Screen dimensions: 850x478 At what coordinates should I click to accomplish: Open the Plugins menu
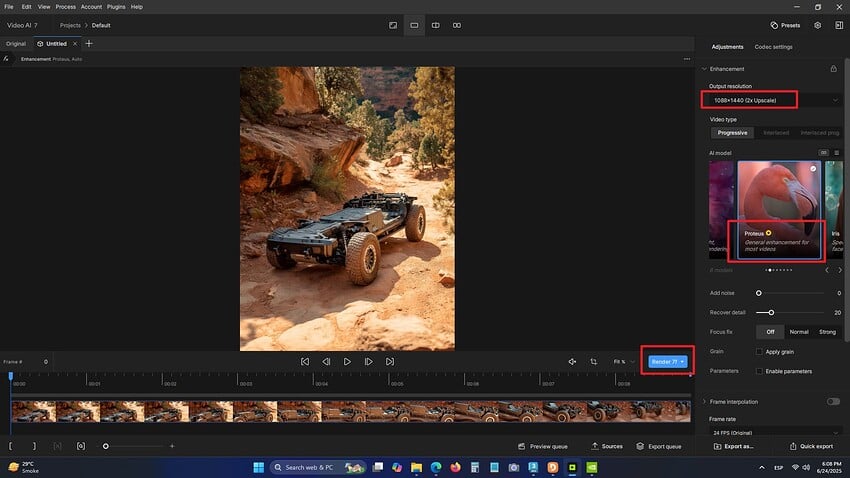tap(116, 7)
